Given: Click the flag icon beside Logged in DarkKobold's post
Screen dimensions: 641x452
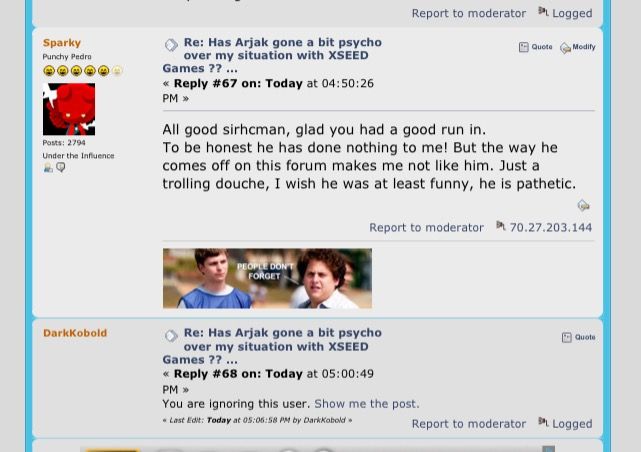Looking at the screenshot, I should [x=543, y=421].
